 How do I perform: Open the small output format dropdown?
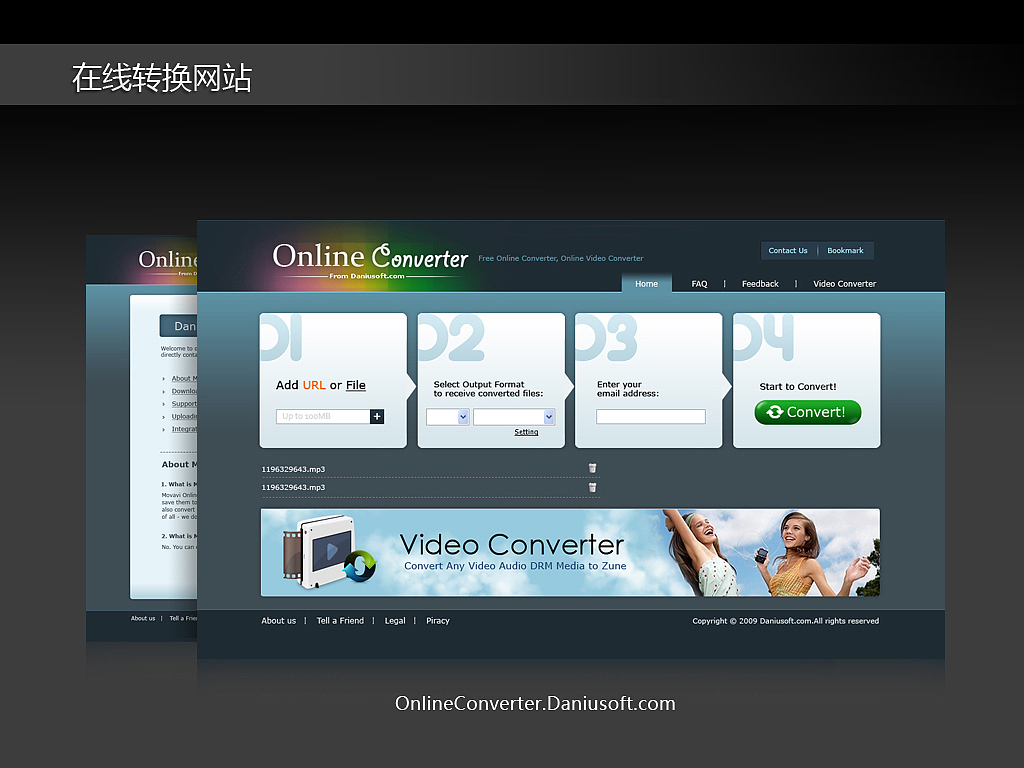[447, 417]
